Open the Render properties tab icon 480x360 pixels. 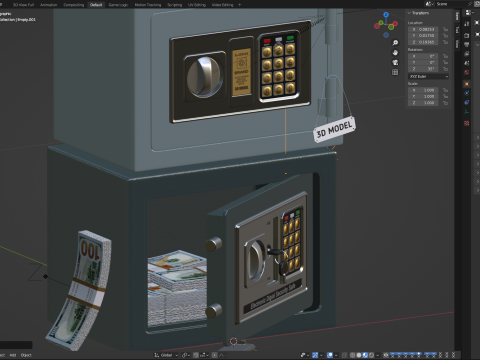click(x=467, y=35)
